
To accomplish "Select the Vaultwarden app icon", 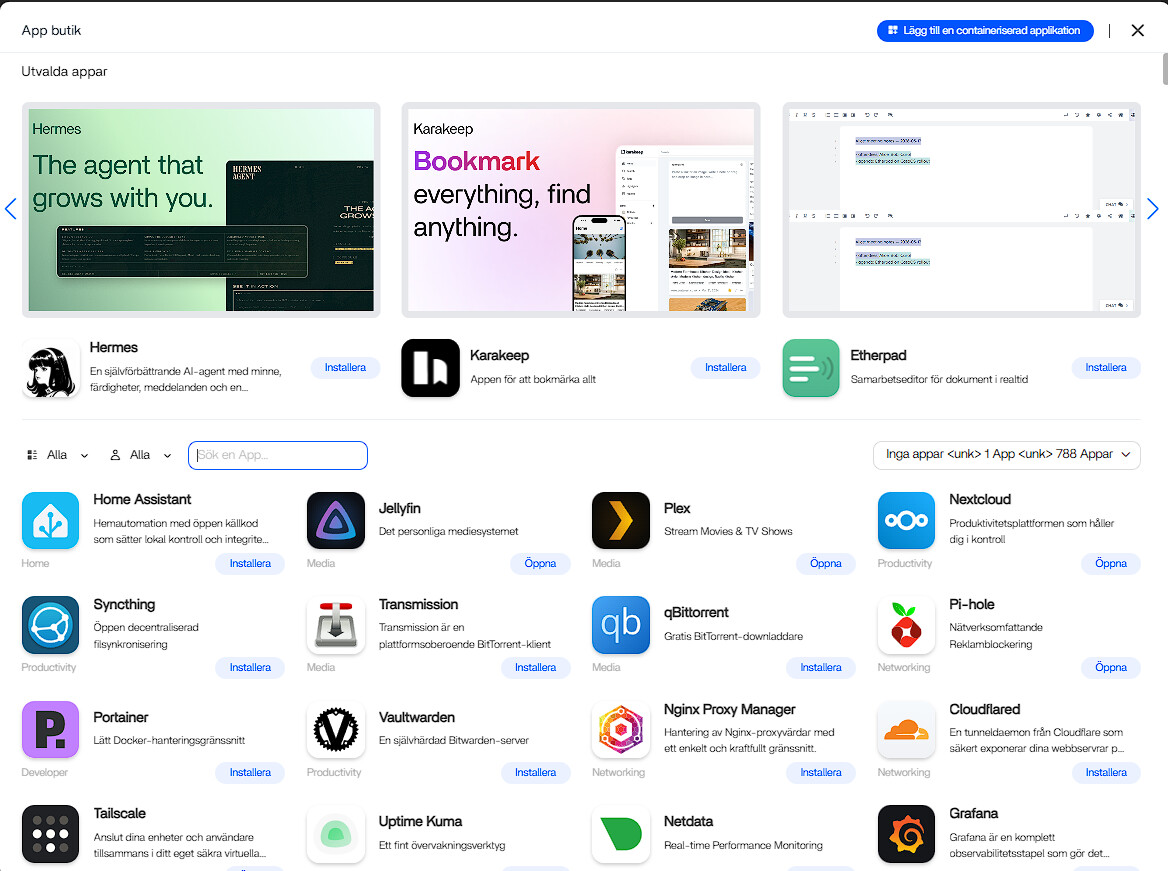I will 336,729.
